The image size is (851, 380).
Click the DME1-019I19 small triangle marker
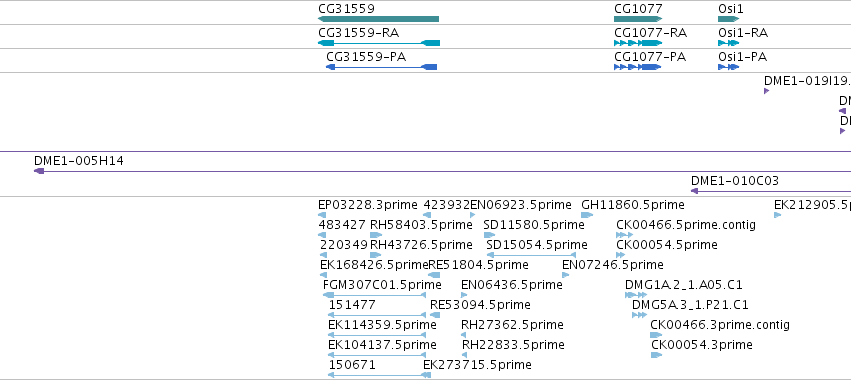tap(766, 91)
